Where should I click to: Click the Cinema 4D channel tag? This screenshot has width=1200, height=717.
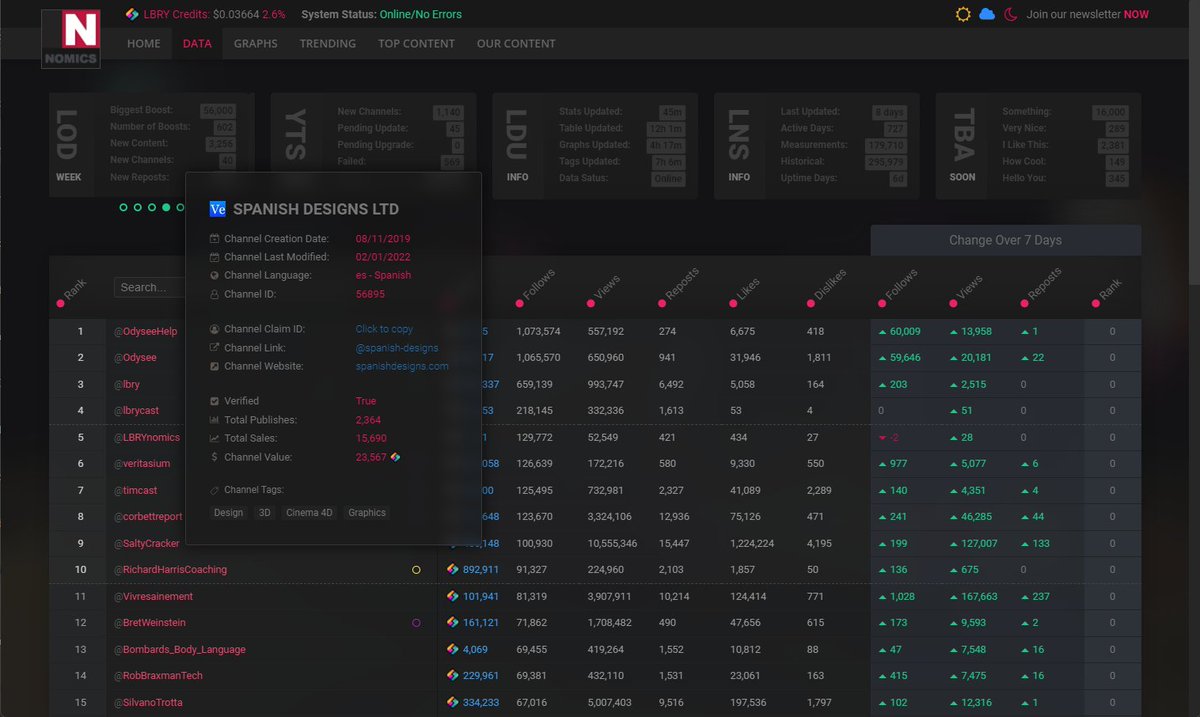309,512
